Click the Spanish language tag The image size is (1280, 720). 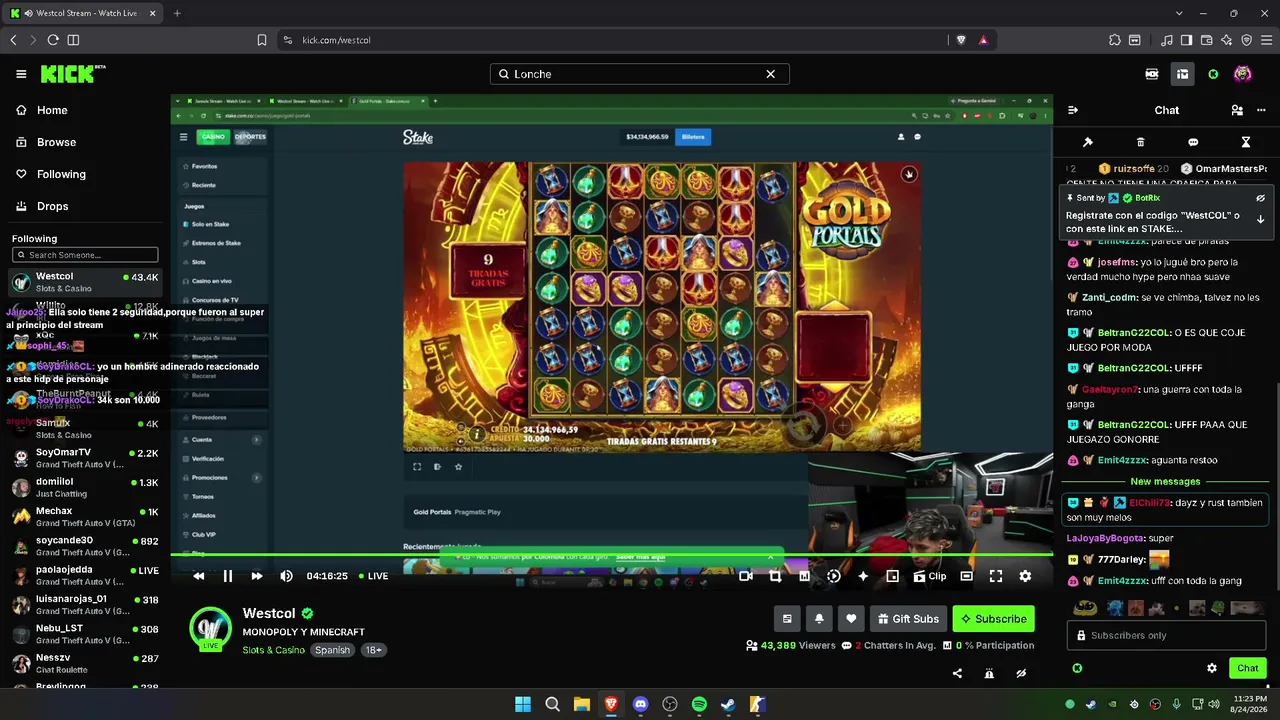(332, 650)
